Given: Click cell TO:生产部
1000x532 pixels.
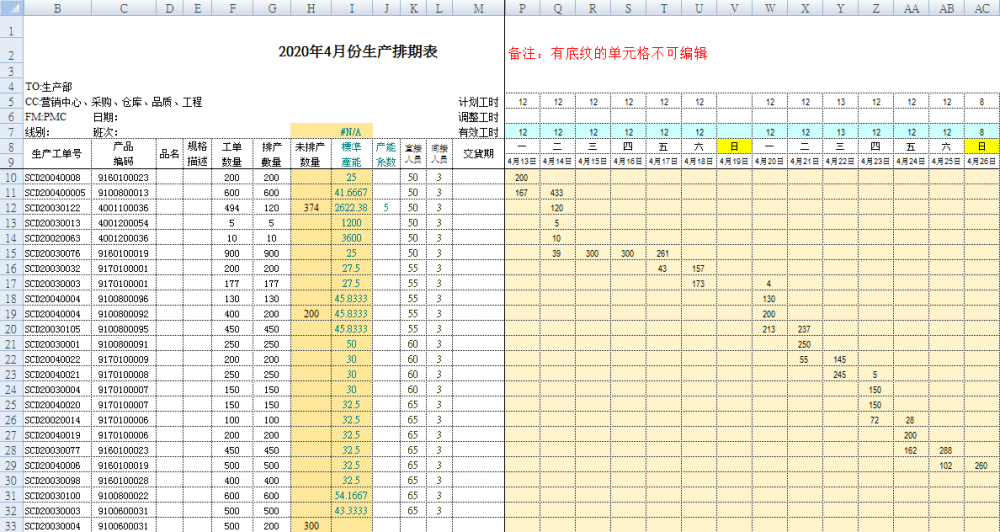Looking at the screenshot, I should [48, 87].
